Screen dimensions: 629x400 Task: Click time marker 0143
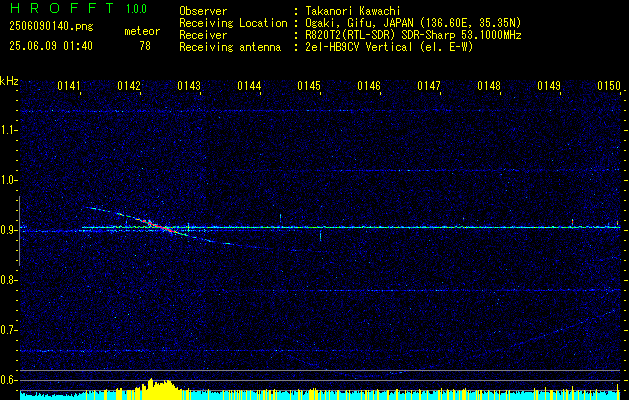pyautogui.click(x=189, y=86)
